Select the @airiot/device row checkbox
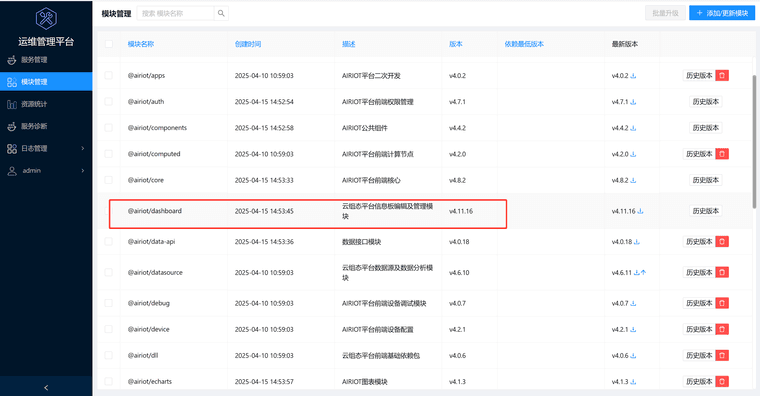 pos(109,329)
